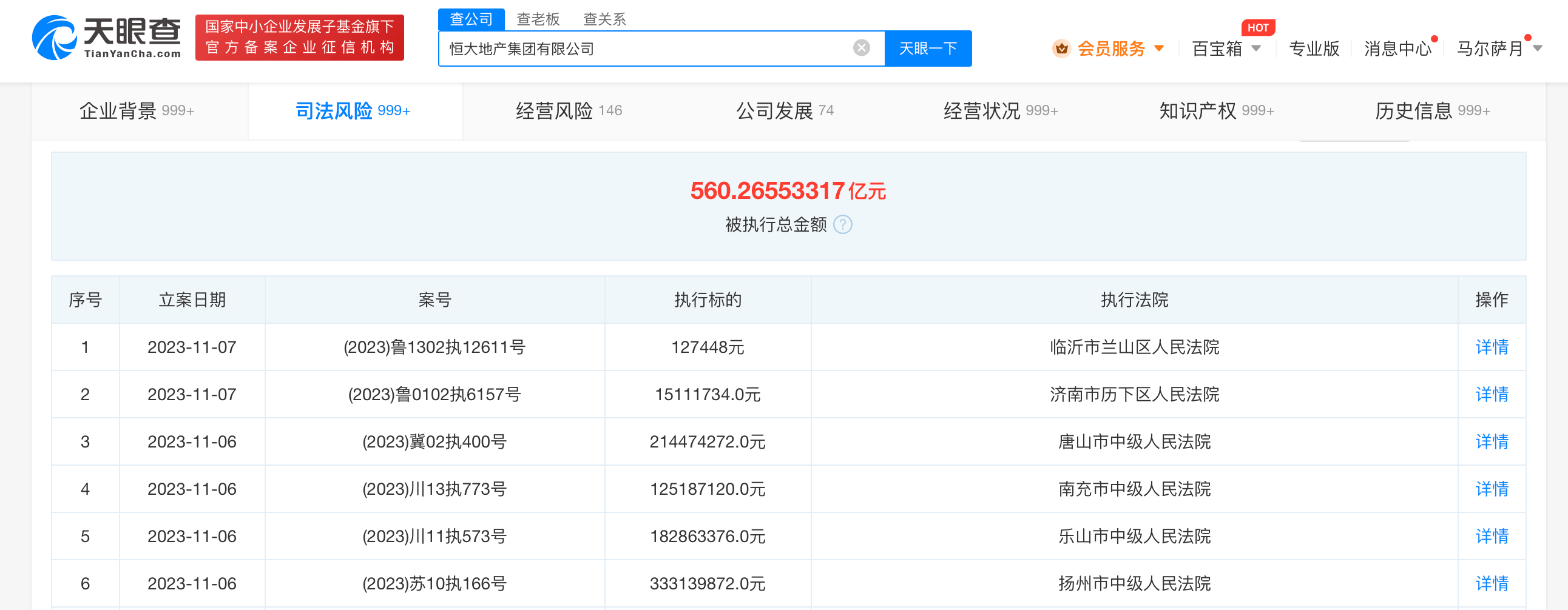Viewport: 1568px width, 610px height.
Task: Click the question mark help icon
Action: pyautogui.click(x=842, y=225)
